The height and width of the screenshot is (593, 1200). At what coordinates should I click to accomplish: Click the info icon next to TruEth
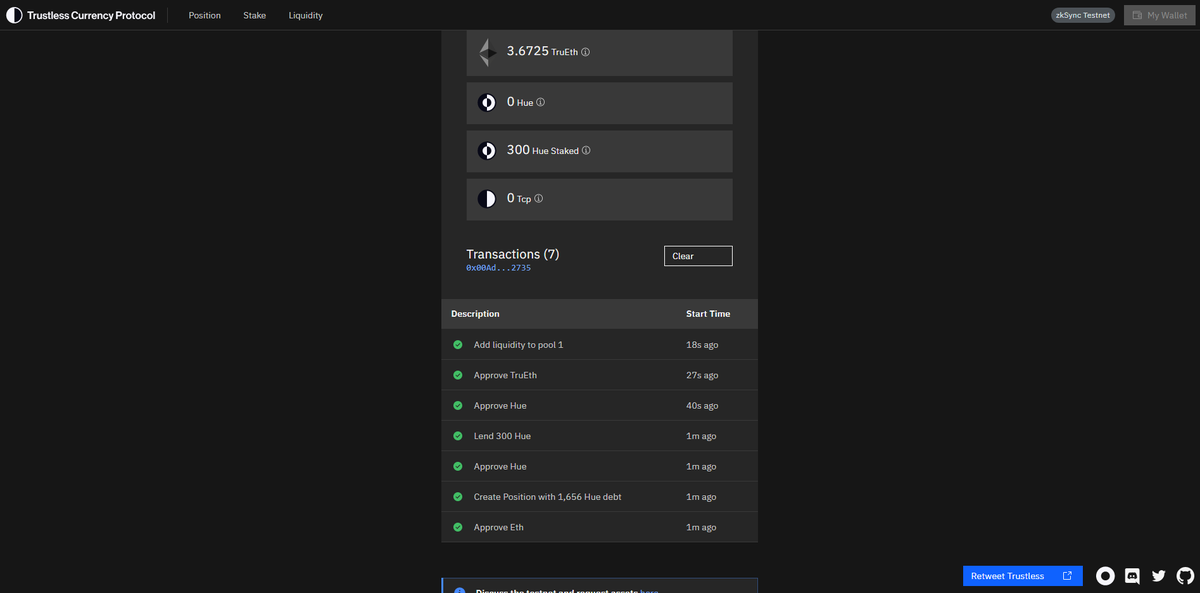[585, 52]
